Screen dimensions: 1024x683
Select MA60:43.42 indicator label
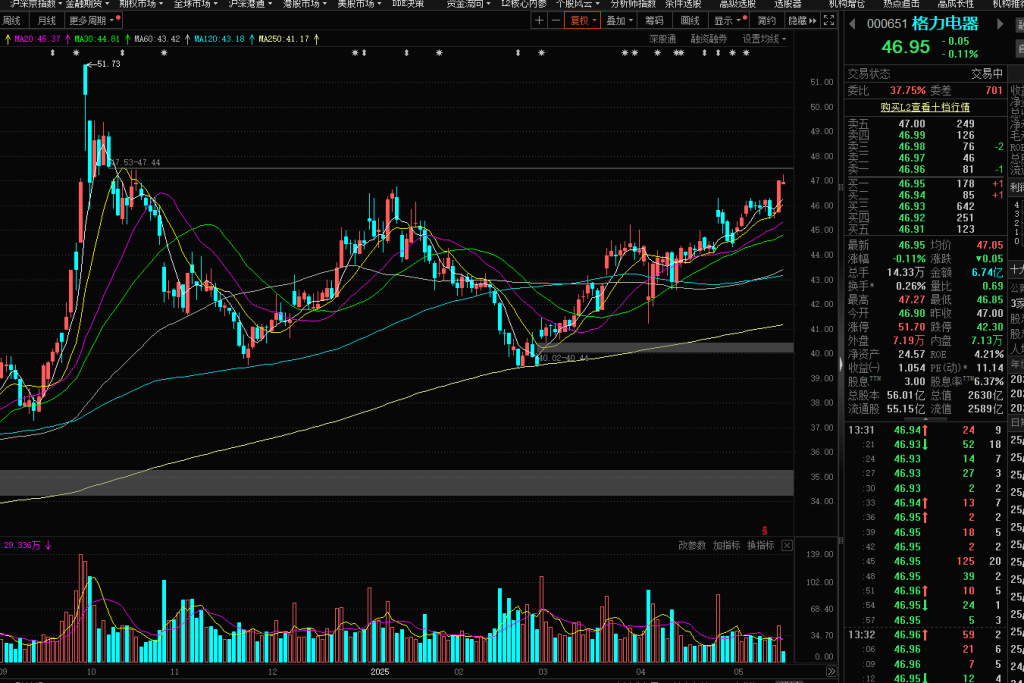tap(157, 39)
